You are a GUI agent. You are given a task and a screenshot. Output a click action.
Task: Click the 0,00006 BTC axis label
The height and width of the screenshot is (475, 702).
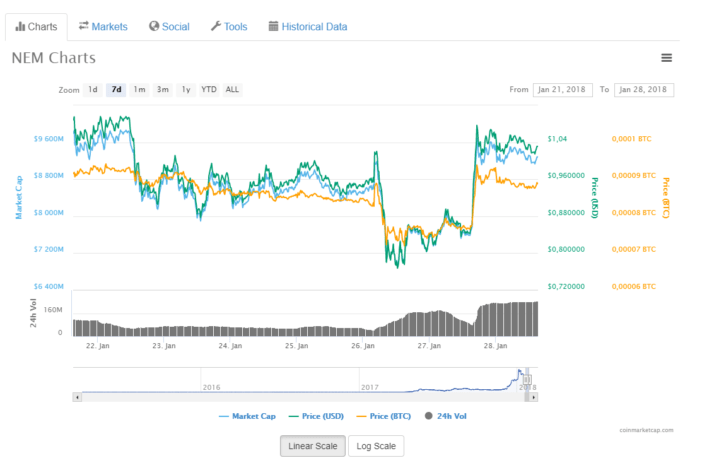(x=634, y=287)
